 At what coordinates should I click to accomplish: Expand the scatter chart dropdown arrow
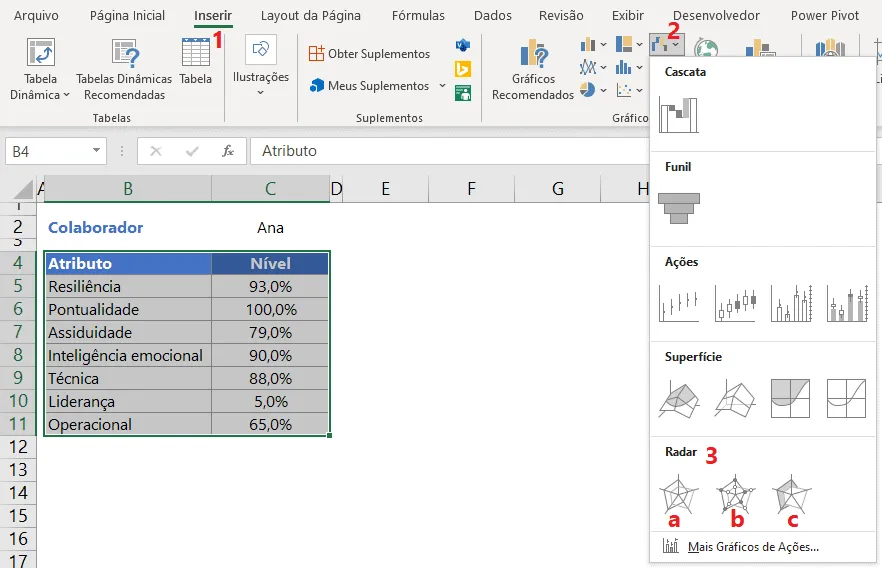[x=640, y=90]
